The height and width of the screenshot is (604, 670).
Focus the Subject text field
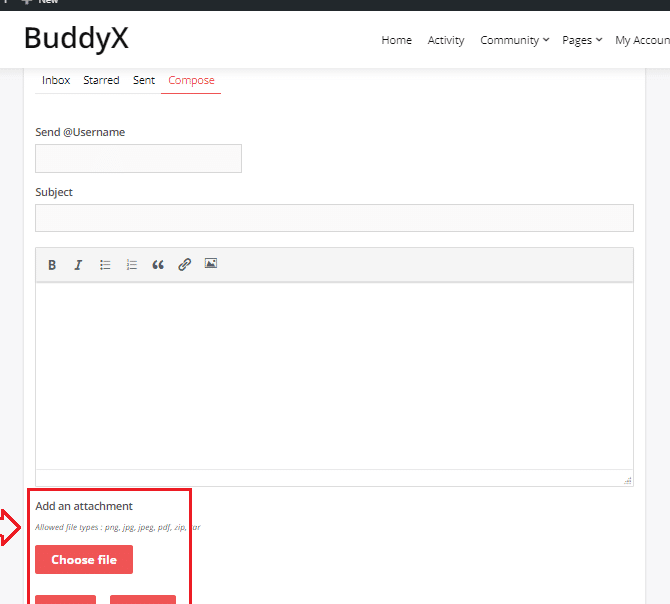[334, 218]
